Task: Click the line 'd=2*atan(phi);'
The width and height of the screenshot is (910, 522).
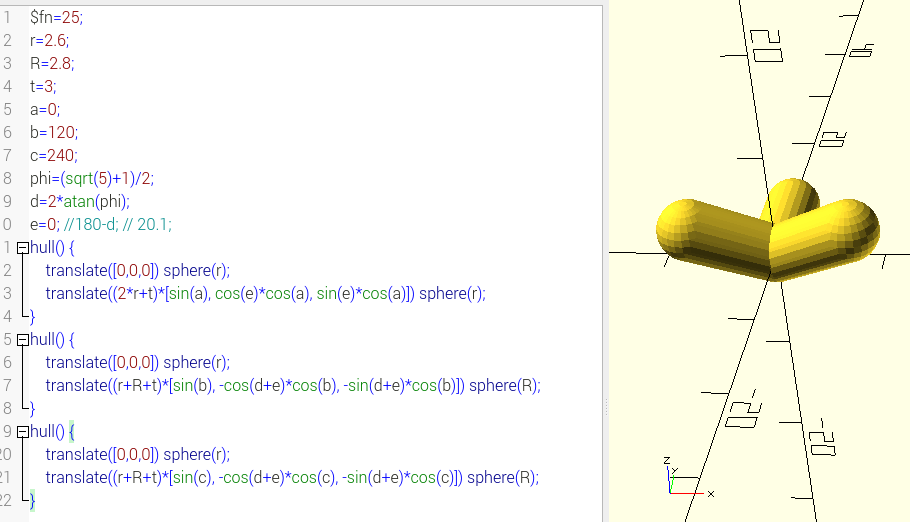Action: (x=80, y=201)
